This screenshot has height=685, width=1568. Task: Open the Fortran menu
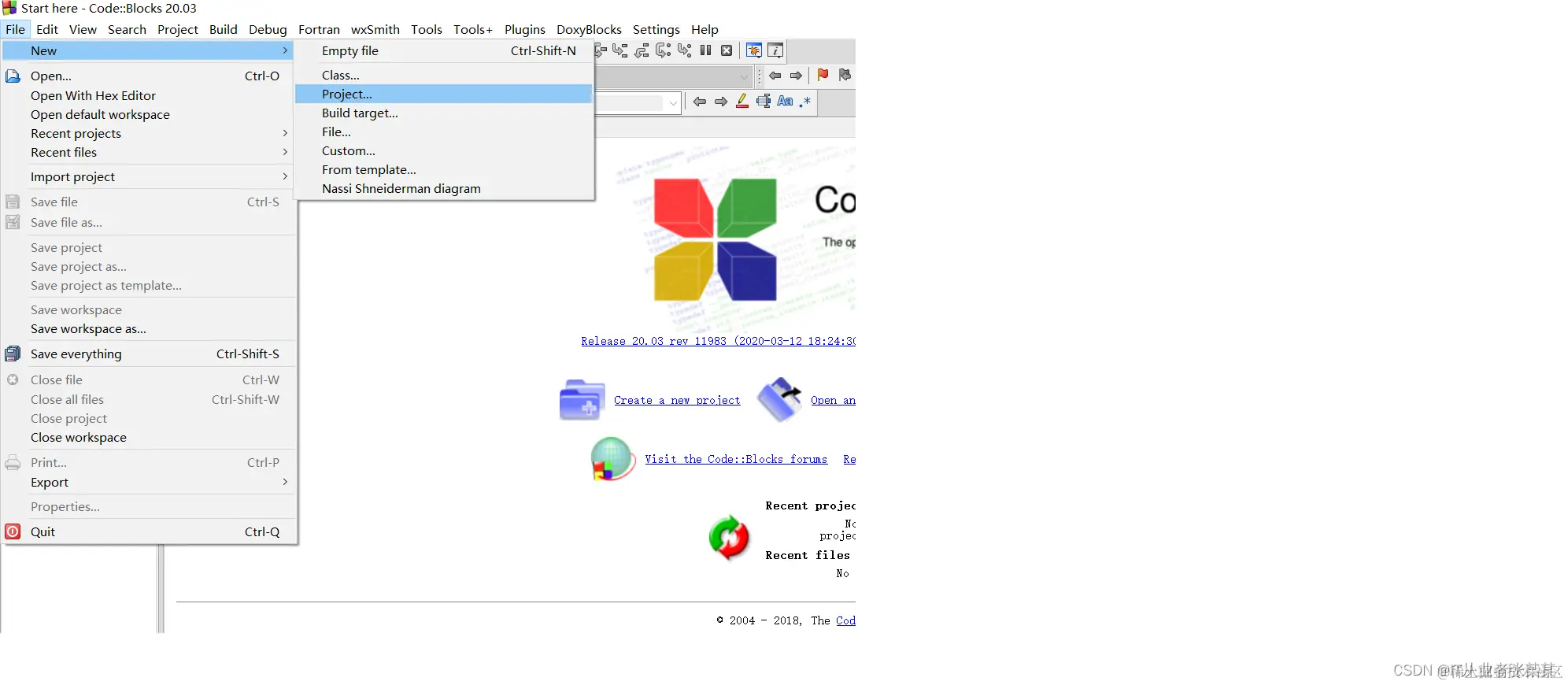pos(319,29)
